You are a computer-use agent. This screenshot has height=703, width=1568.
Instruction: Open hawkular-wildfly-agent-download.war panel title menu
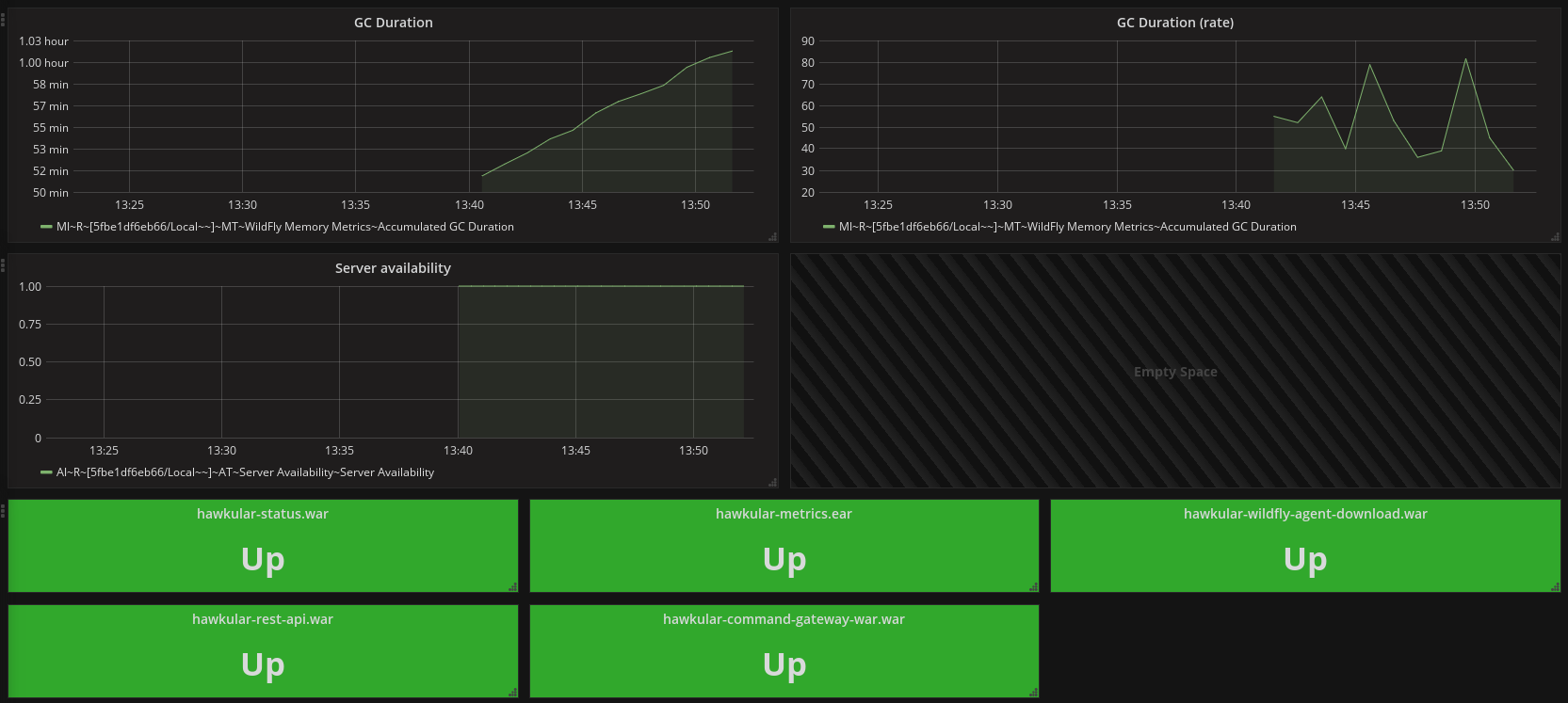1305,514
